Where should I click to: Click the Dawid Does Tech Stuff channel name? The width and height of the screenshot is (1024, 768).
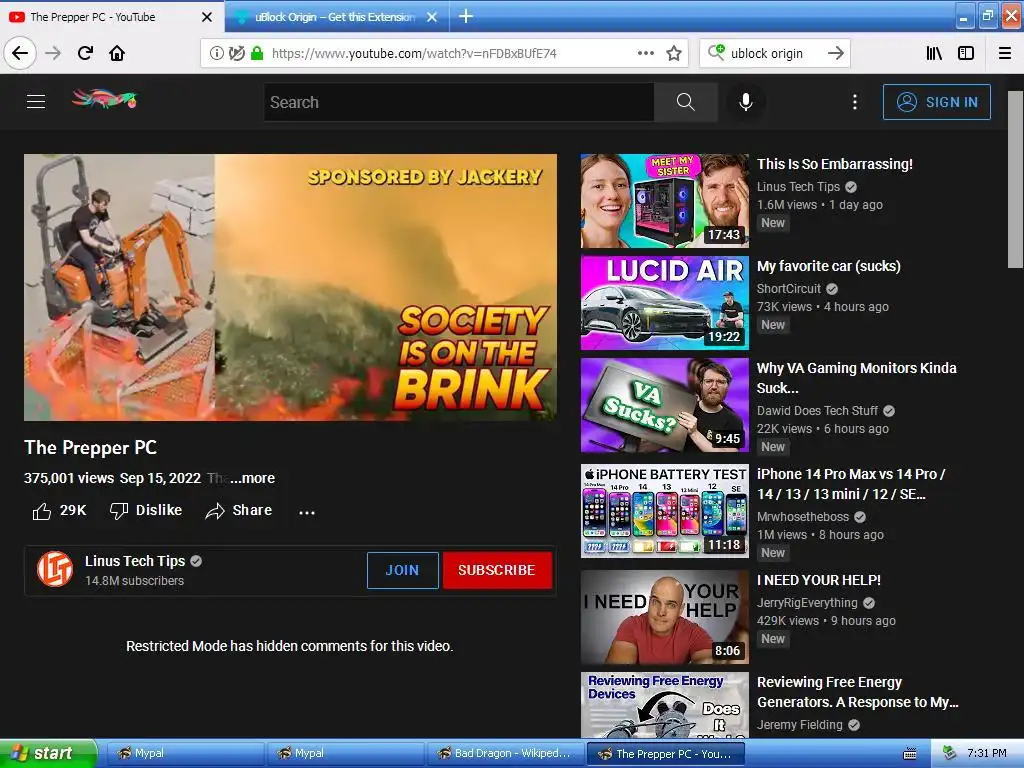click(817, 411)
